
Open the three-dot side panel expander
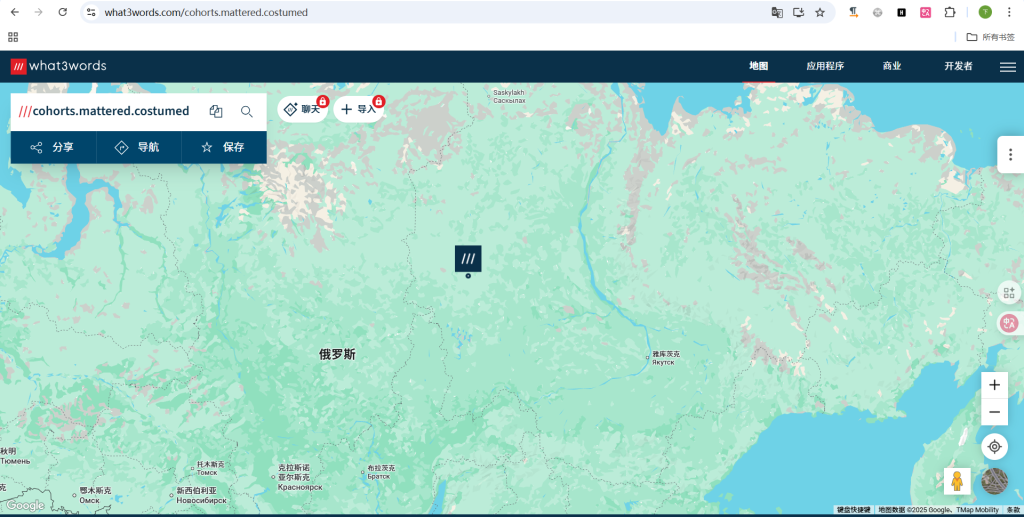(x=1011, y=155)
